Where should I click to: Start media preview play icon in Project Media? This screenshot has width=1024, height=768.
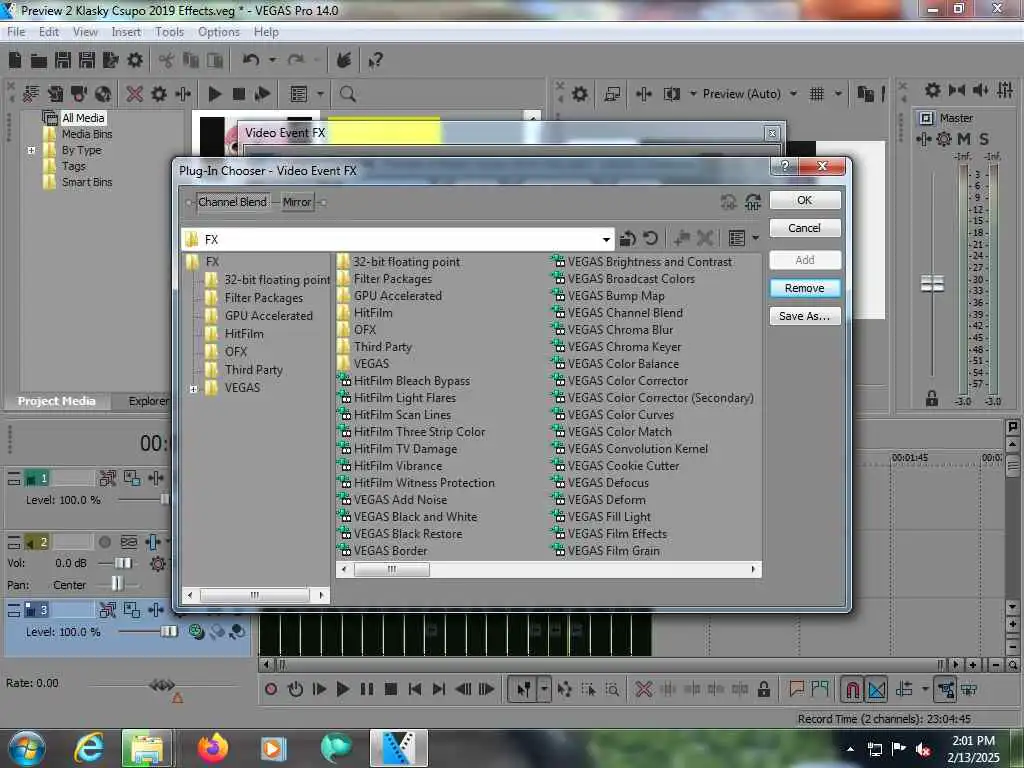[x=214, y=94]
